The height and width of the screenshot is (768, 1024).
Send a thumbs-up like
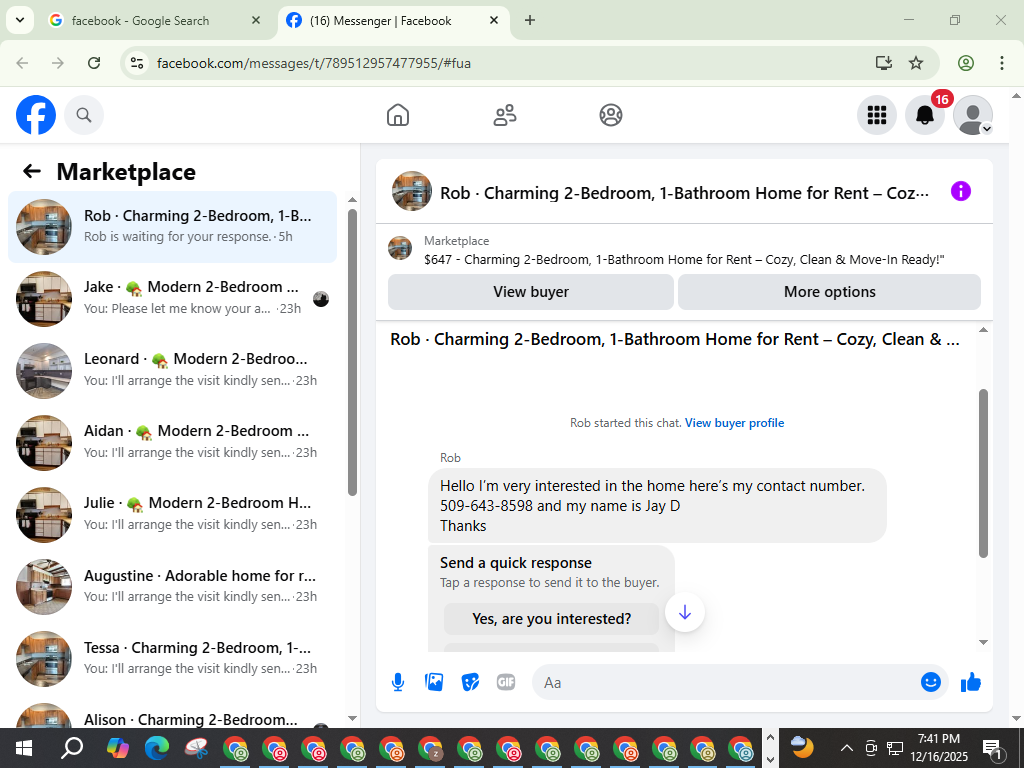tap(971, 682)
